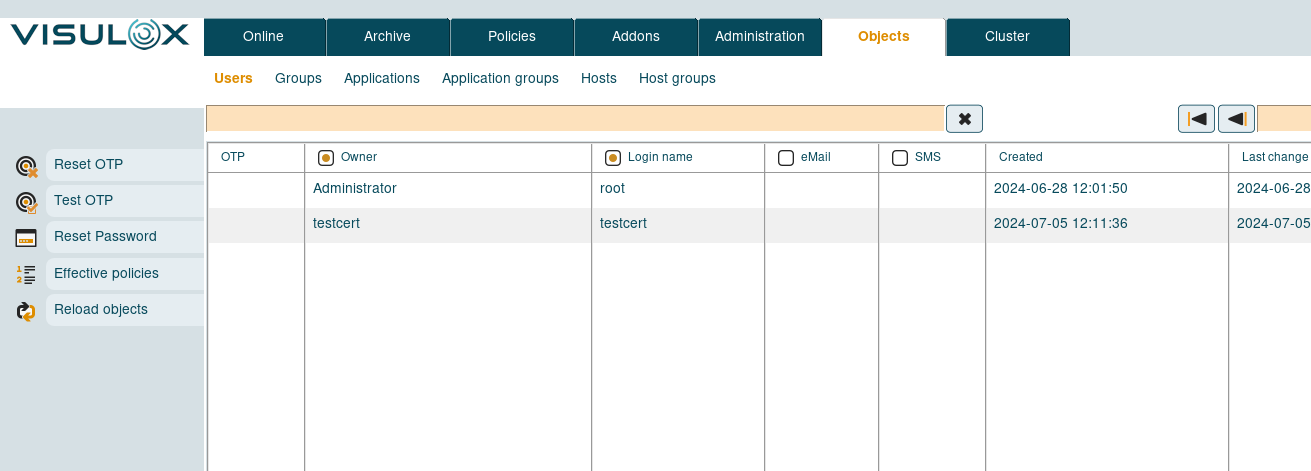
Task: Toggle the Login name column checkbox
Action: [613, 158]
